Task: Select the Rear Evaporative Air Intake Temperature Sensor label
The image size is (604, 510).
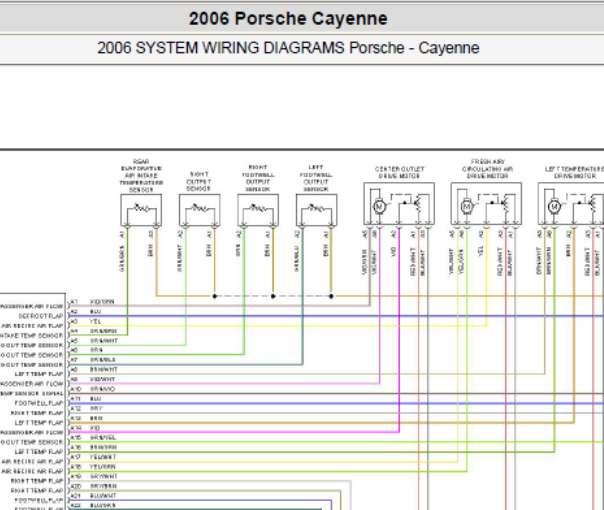Action: click(141, 176)
